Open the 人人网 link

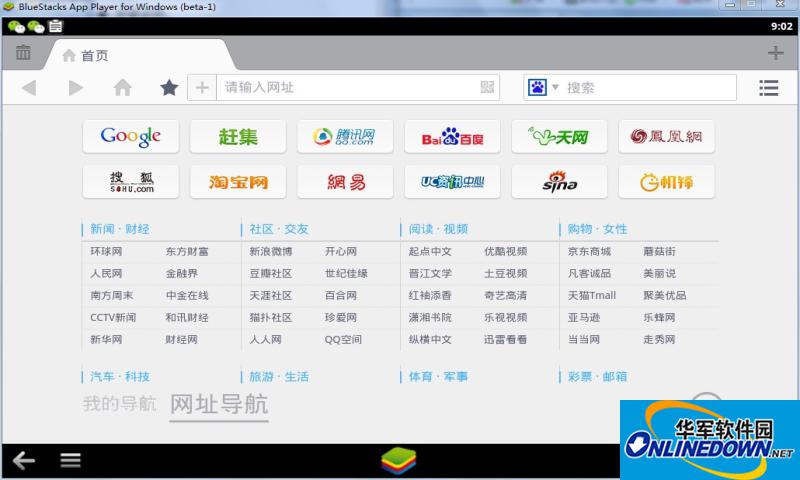click(265, 339)
